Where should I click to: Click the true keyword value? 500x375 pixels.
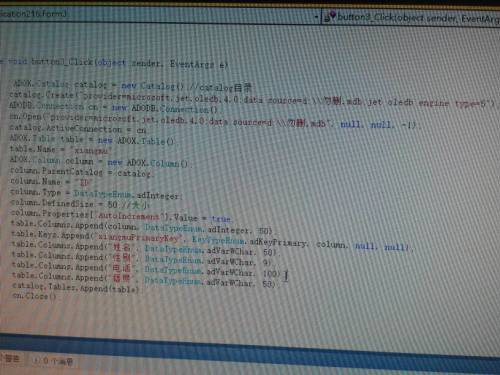coord(221,219)
